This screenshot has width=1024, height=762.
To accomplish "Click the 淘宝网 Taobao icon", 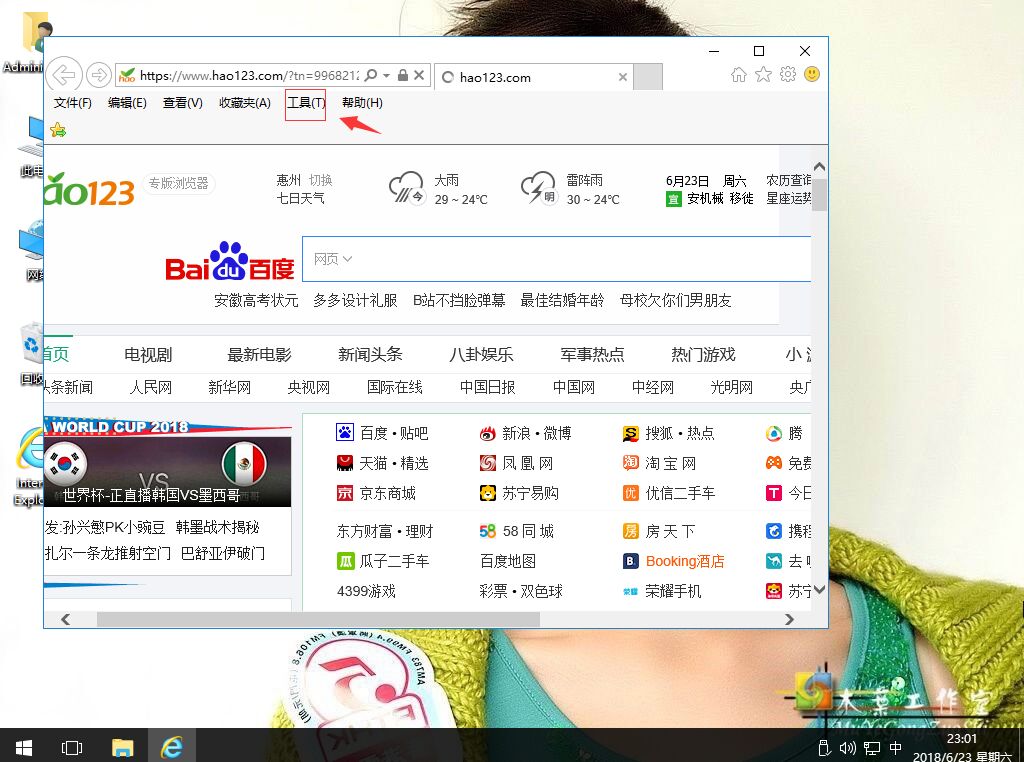I will point(631,463).
